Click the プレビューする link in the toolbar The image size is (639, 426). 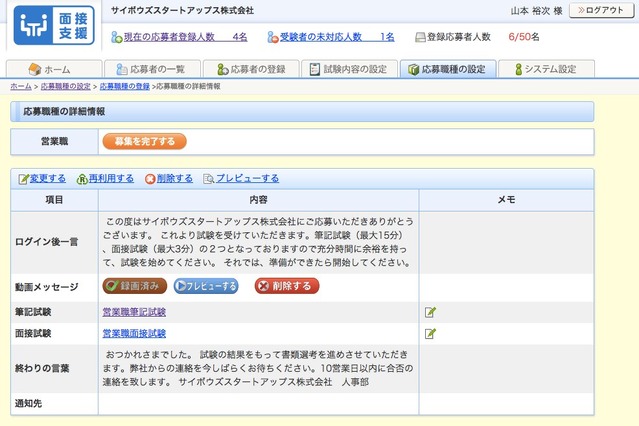coord(247,178)
